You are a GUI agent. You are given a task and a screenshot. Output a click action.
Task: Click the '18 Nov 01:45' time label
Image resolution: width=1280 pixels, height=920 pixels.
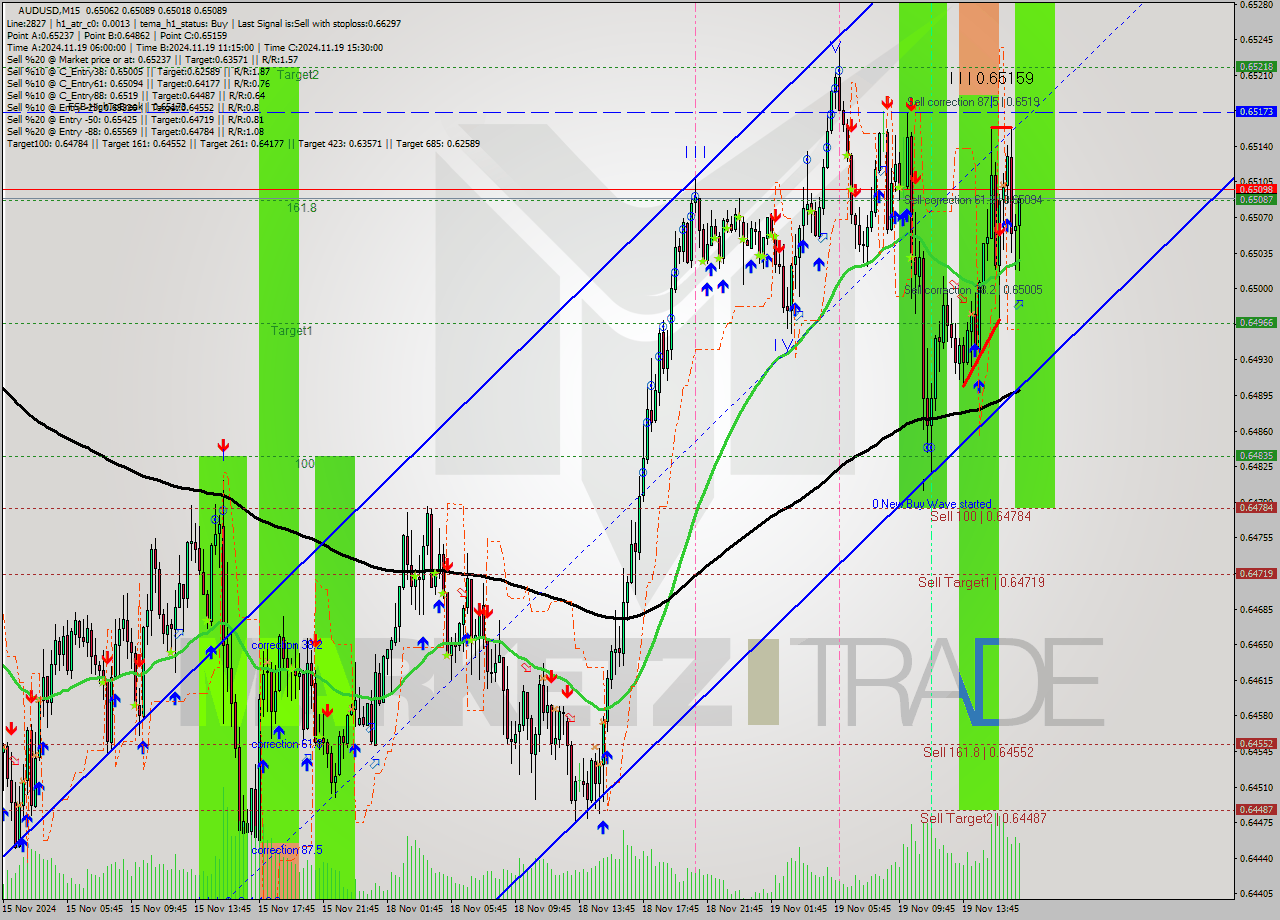[413, 909]
